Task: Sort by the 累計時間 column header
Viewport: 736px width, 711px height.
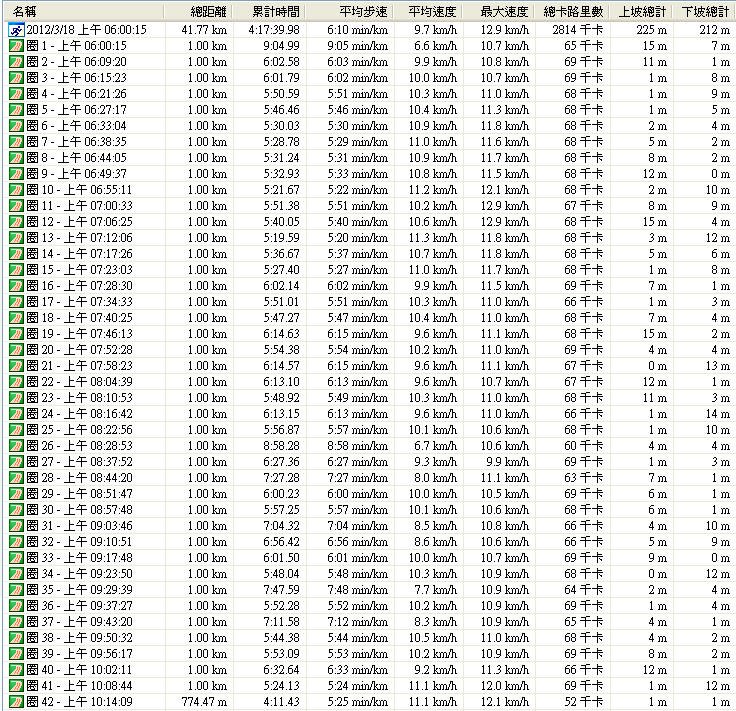Action: [x=269, y=12]
